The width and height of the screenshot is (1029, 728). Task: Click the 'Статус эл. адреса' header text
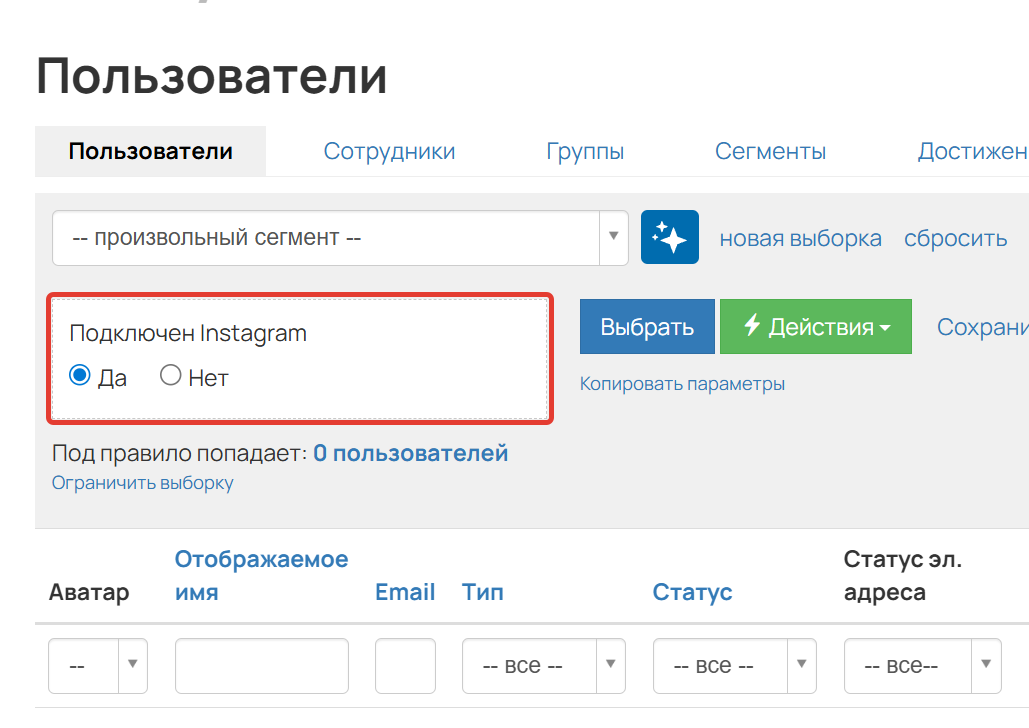902,576
